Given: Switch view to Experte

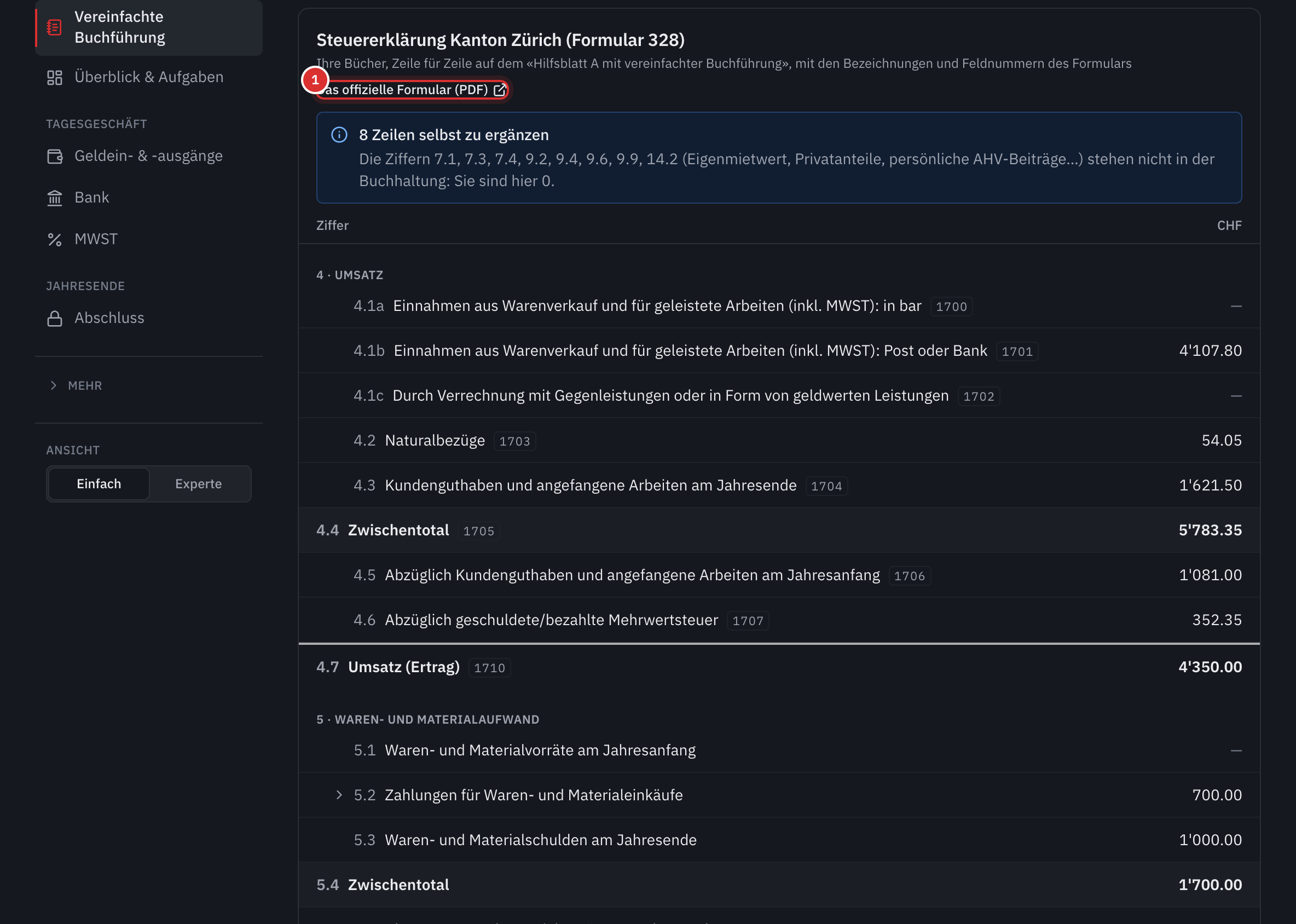Looking at the screenshot, I should pos(199,484).
